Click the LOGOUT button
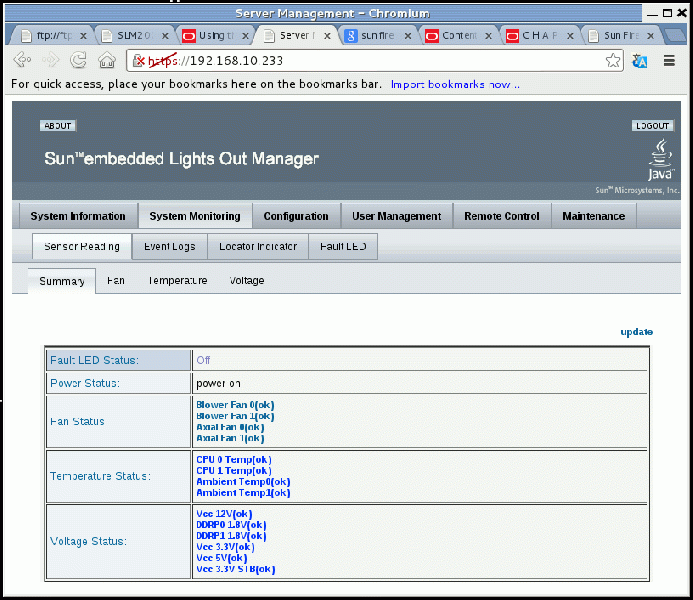Viewport: 693px width, 600px height. tap(652, 126)
